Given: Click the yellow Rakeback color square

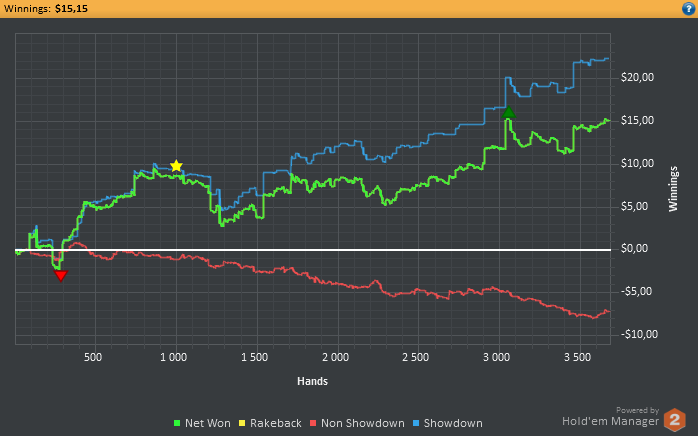Looking at the screenshot, I should click(x=242, y=423).
